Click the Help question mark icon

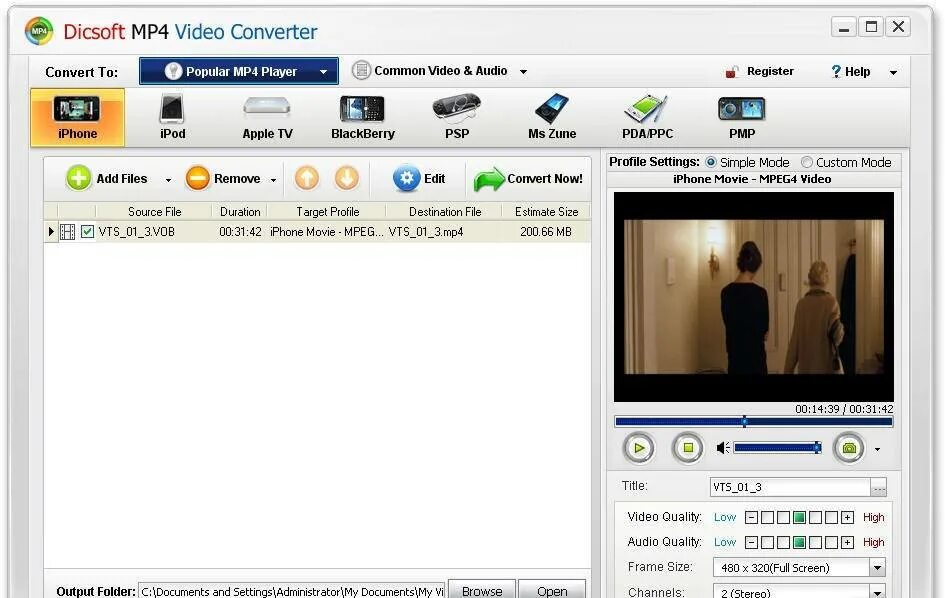[x=836, y=72]
